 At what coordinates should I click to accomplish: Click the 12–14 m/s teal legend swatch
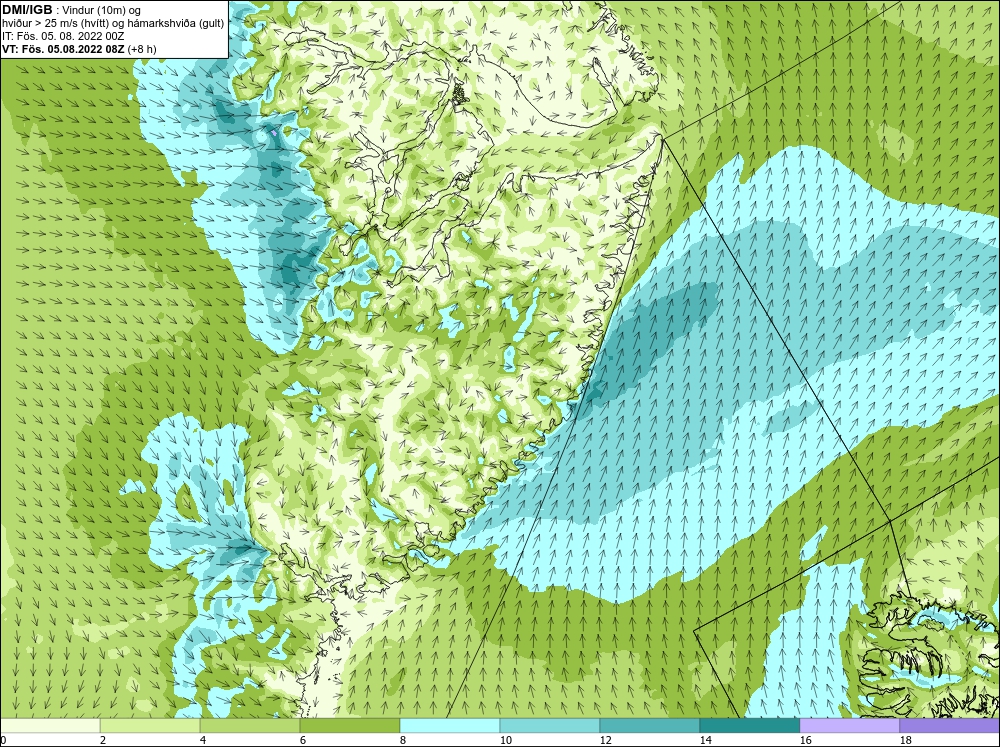tap(650, 725)
